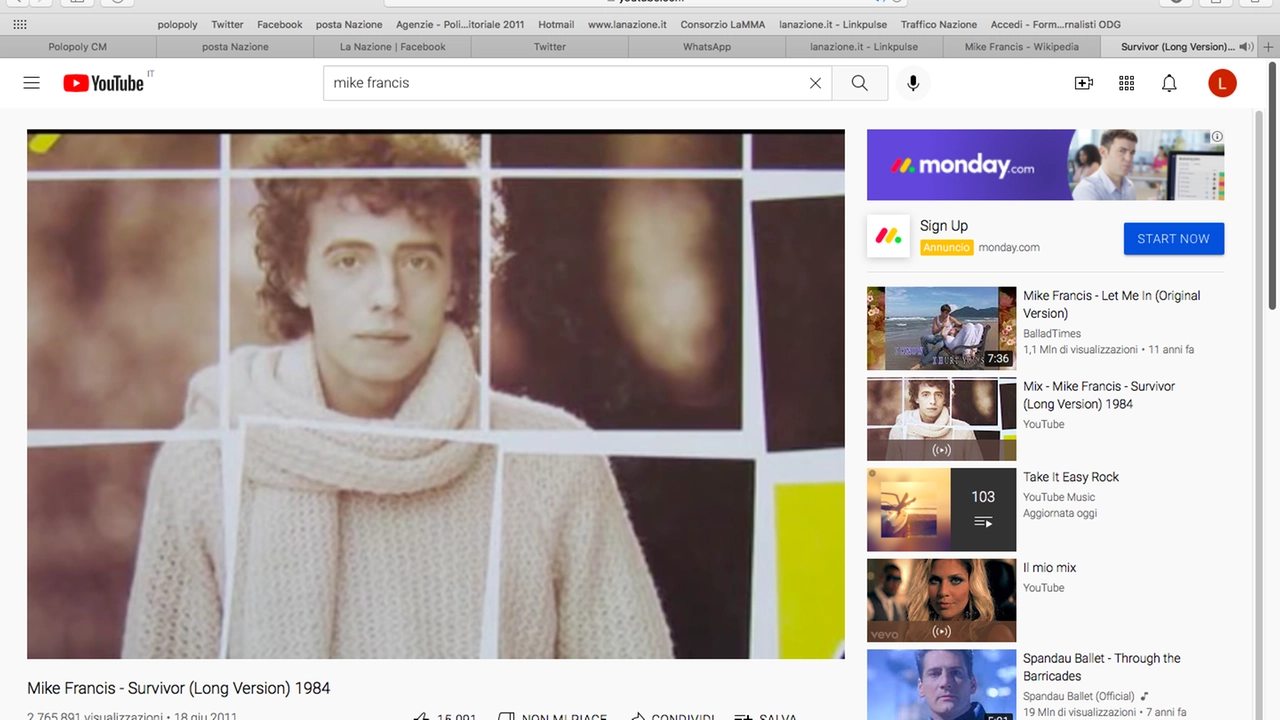This screenshot has height=720, width=1280.
Task: Open the Il mio mix title
Action: pos(1050,568)
